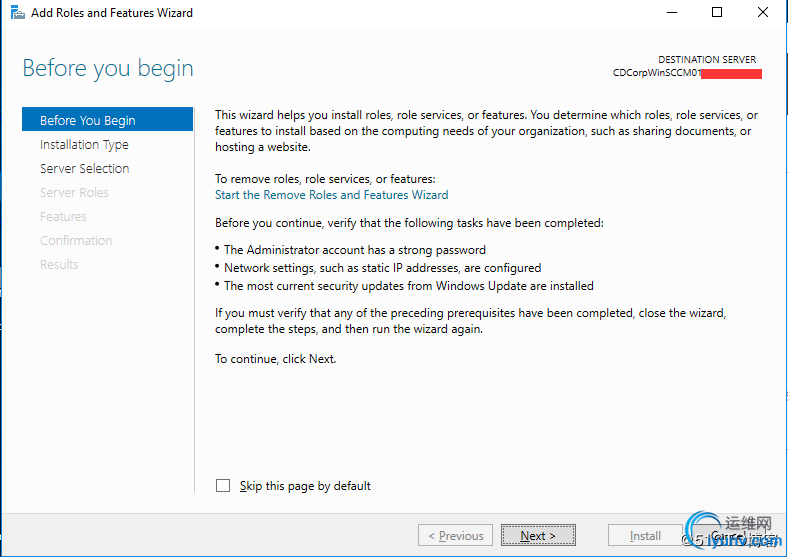Click the destination server name CDCorpWinSCCM01

(x=656, y=73)
